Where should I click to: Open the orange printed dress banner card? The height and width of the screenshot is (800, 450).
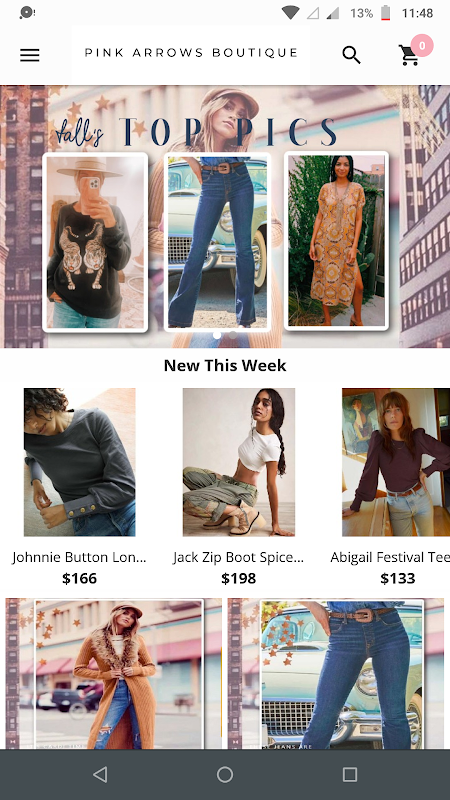click(x=336, y=240)
